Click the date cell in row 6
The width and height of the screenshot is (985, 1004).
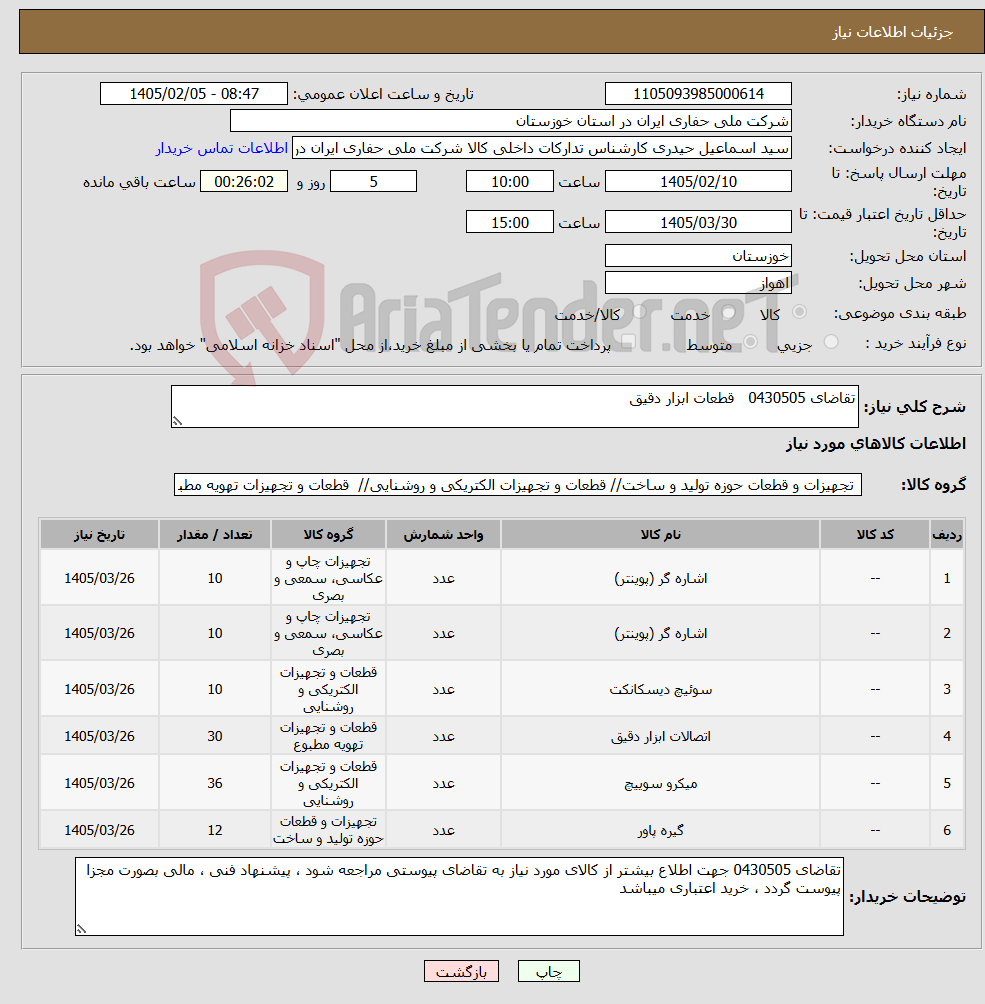(x=99, y=830)
